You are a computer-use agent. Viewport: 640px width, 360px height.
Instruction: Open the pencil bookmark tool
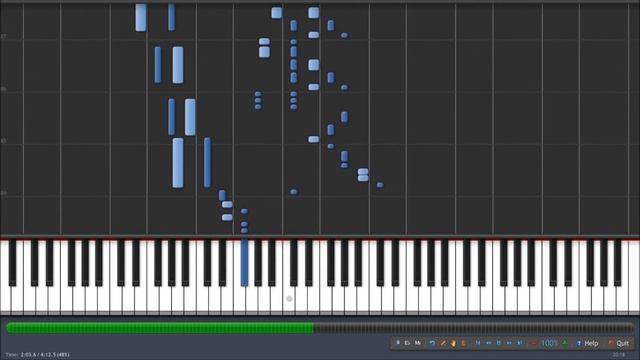(443, 343)
